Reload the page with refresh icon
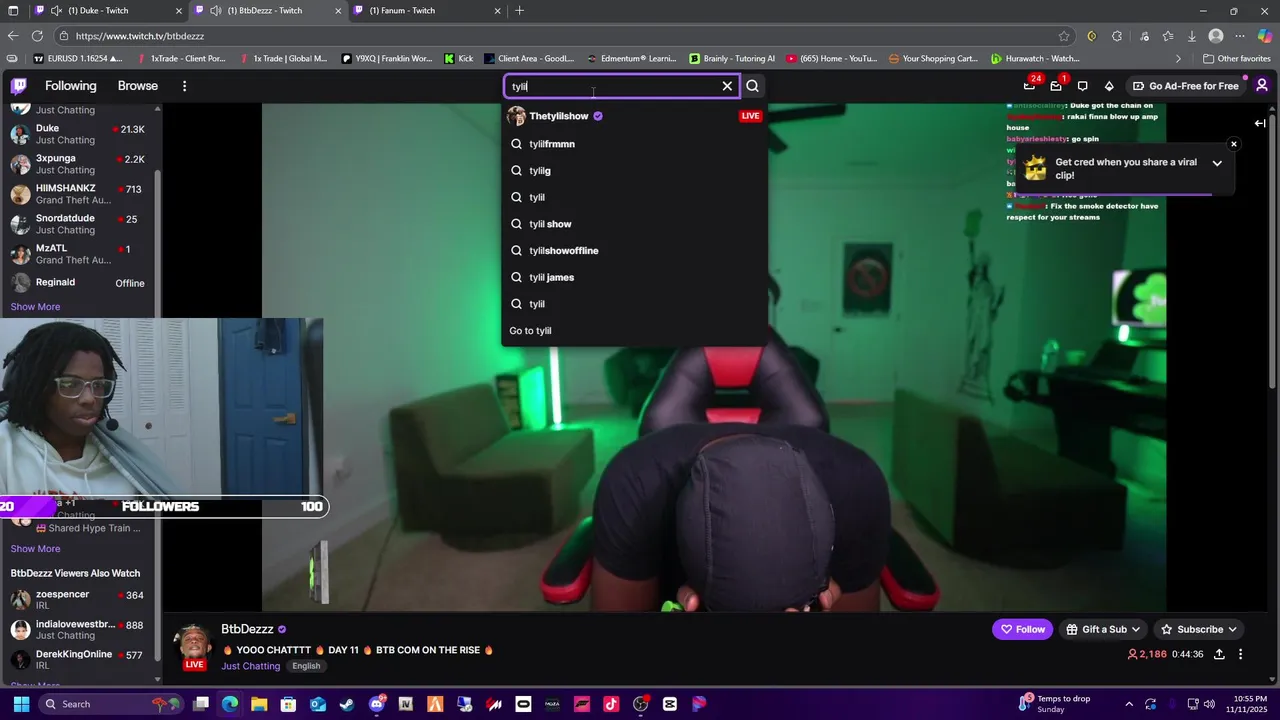Screen dimensions: 1280x720 37,36
